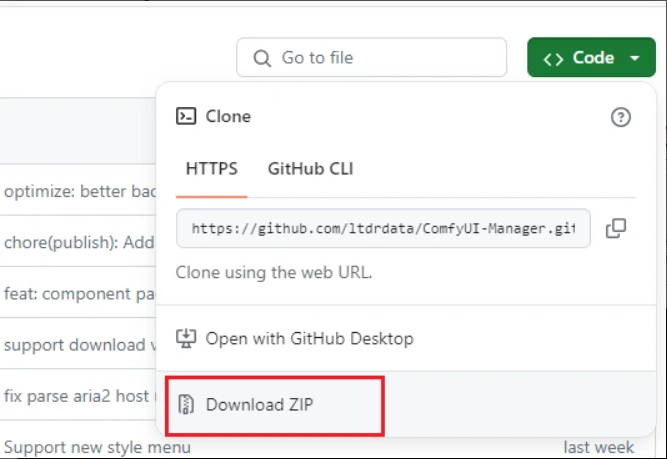Open commit 'feat: component pa'

(80, 294)
